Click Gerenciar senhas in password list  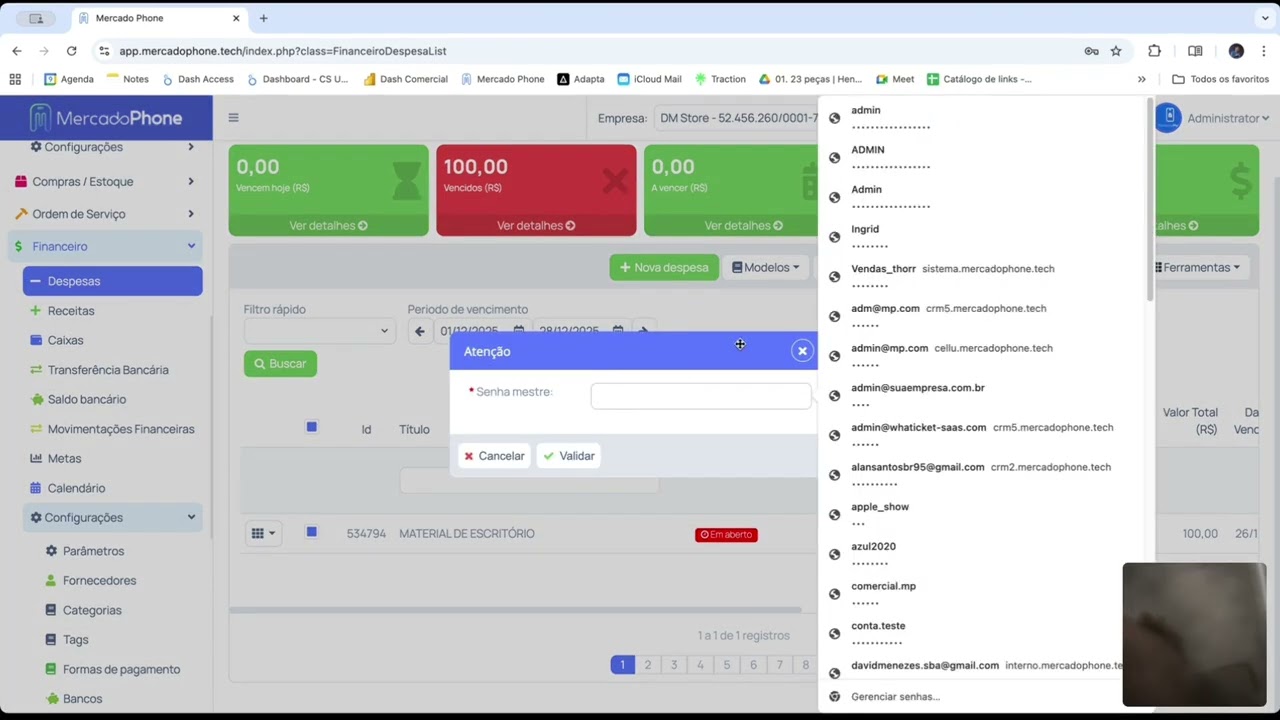coord(895,697)
